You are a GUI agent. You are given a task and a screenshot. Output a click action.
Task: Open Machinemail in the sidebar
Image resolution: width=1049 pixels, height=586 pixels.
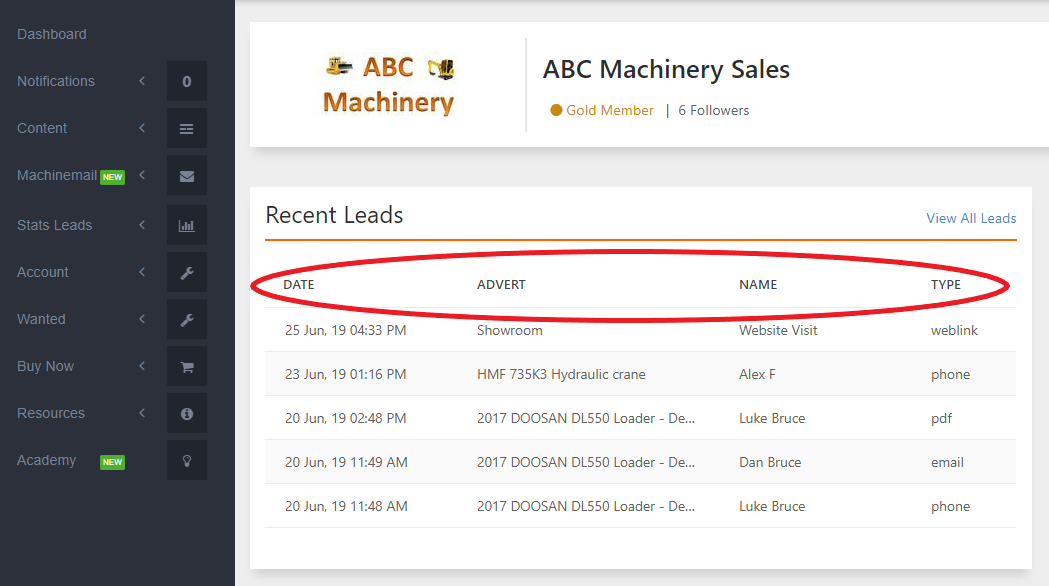pyautogui.click(x=57, y=175)
